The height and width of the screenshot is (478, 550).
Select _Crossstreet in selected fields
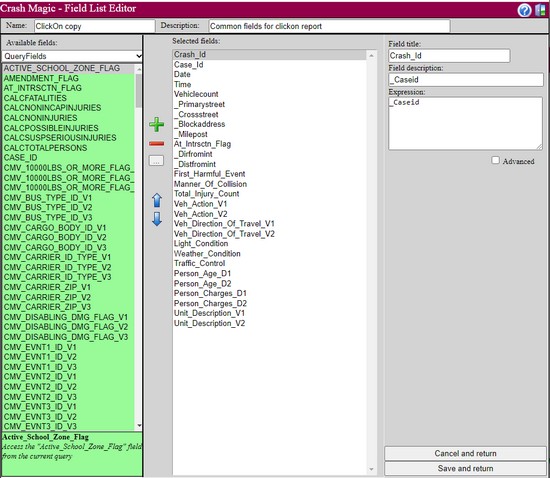[x=269, y=114]
